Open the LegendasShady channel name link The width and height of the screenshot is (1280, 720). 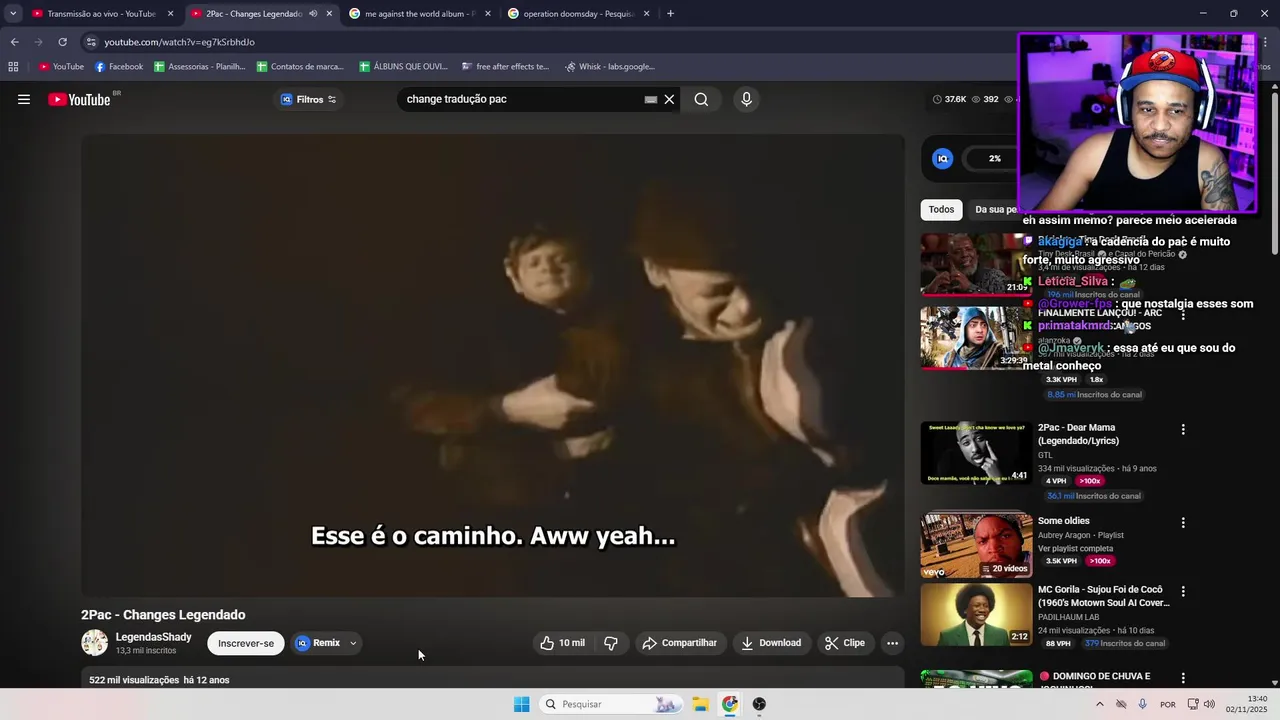click(x=153, y=637)
